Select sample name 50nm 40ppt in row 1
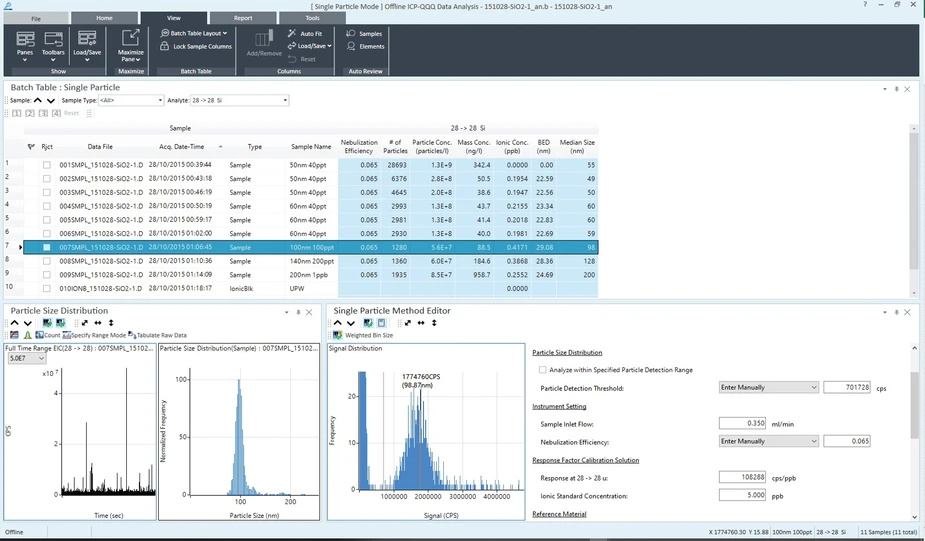The image size is (925, 541). tap(307, 165)
